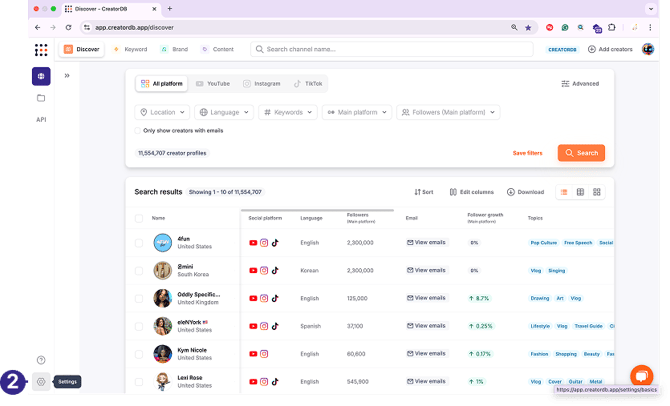
Task: Open the Sort options
Action: coord(424,193)
